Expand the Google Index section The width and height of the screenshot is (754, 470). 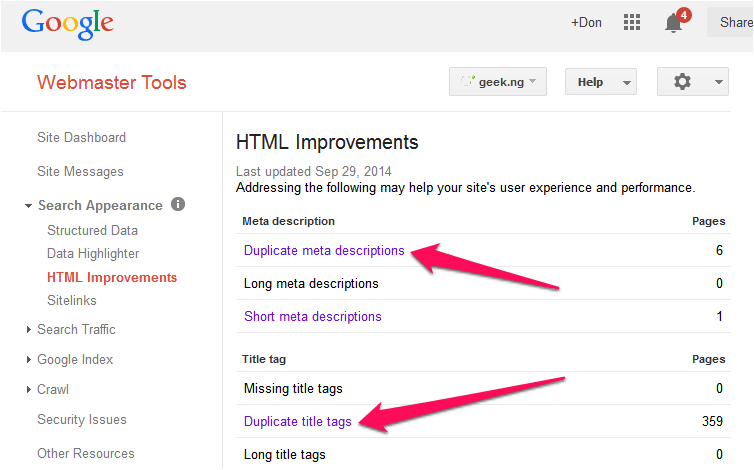coord(28,359)
